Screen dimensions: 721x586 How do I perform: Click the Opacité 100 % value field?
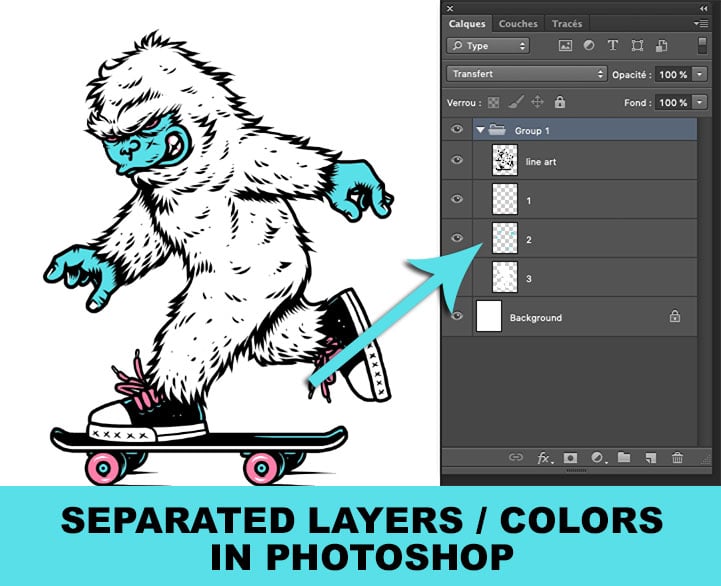click(x=673, y=75)
